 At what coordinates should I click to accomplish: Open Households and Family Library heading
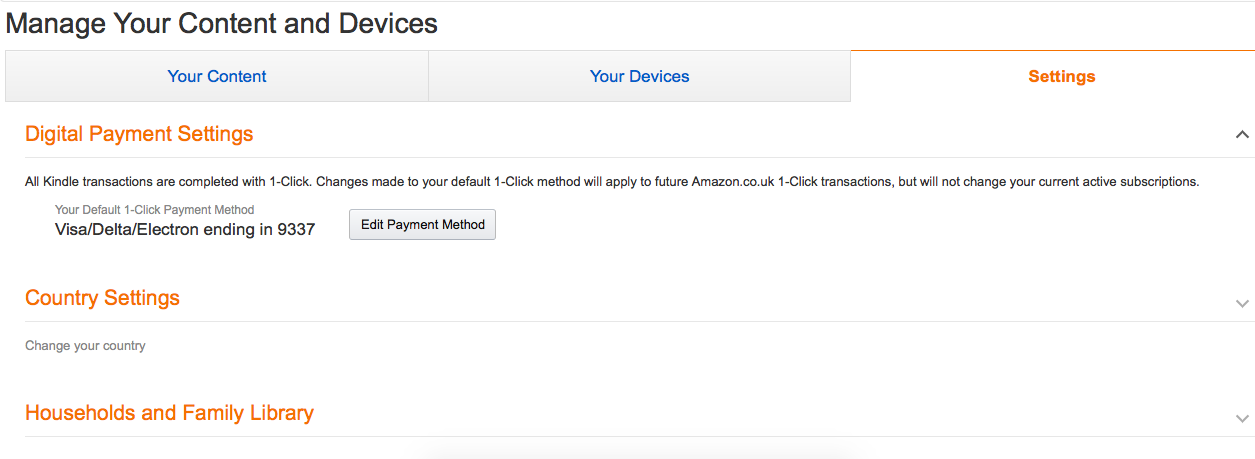[169, 412]
